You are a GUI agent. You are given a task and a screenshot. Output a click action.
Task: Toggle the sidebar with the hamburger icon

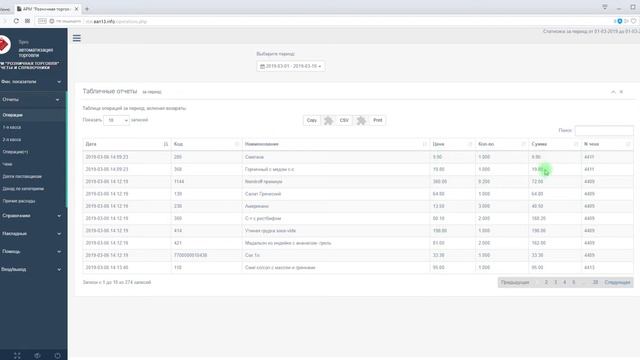click(77, 38)
